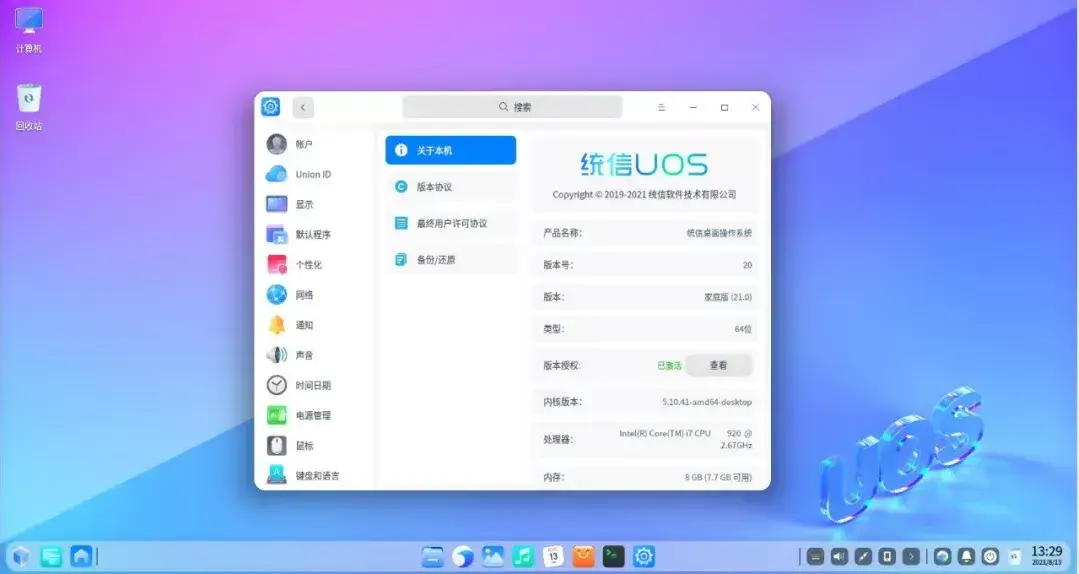Open the Union ID cloud settings
Viewport: 1079px width, 574px height.
point(299,174)
